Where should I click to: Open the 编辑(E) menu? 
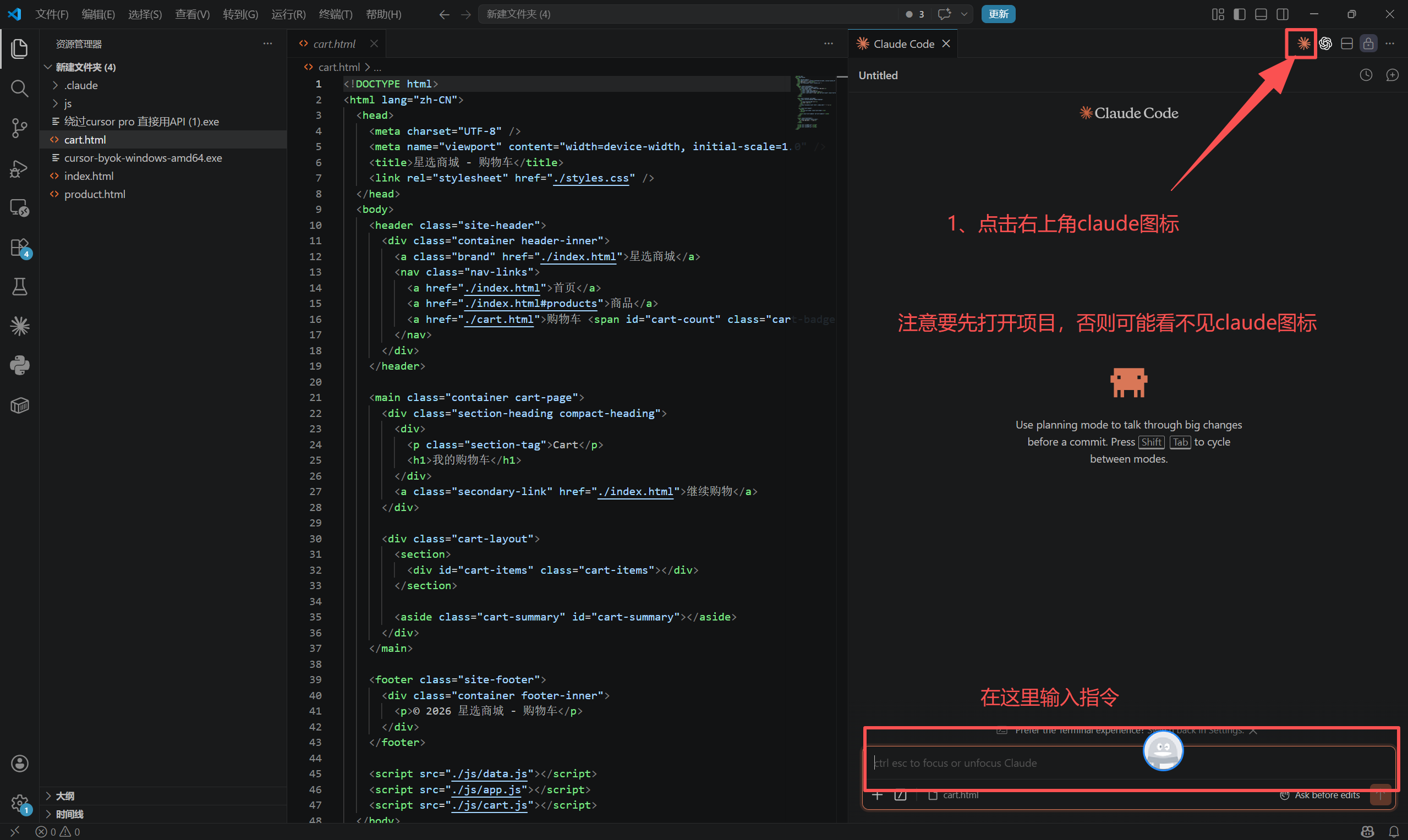click(98, 14)
